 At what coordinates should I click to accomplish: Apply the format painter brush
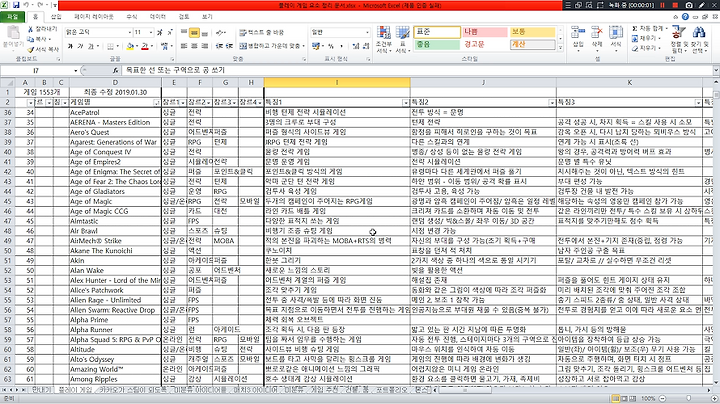click(43, 49)
